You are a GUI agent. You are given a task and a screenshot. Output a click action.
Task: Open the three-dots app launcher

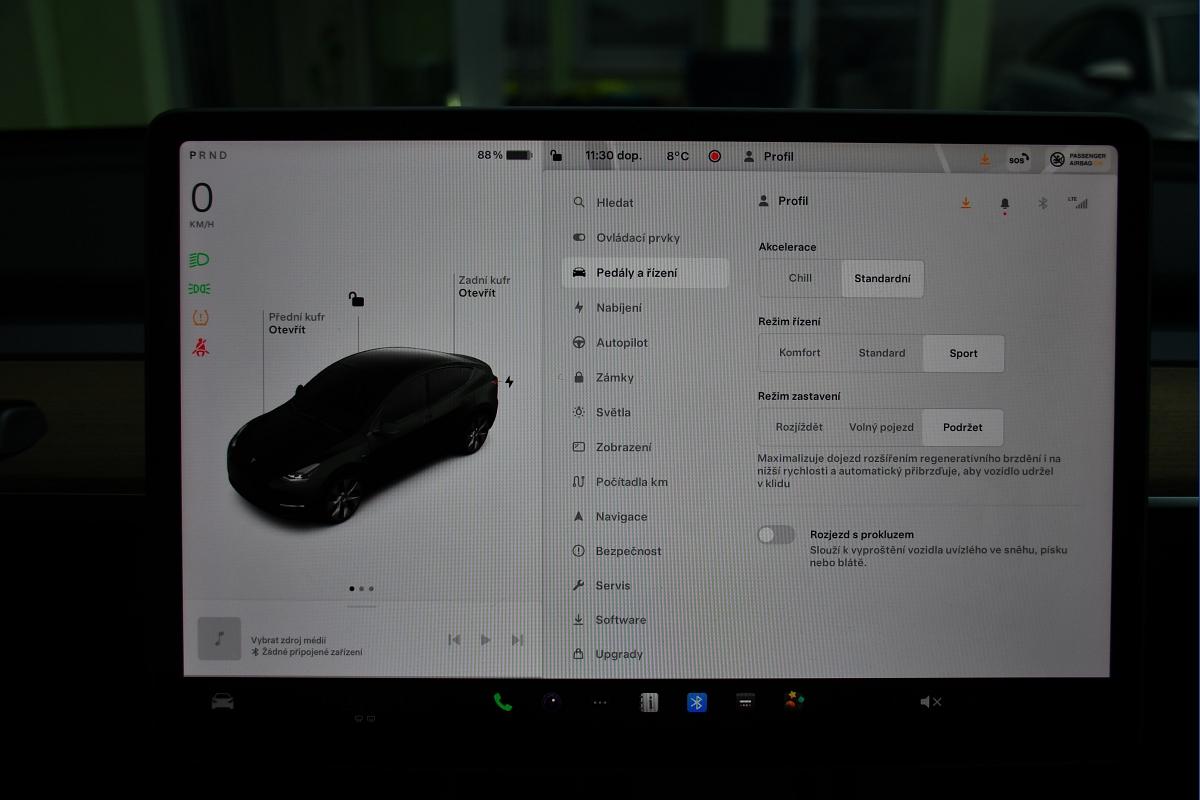coord(600,702)
